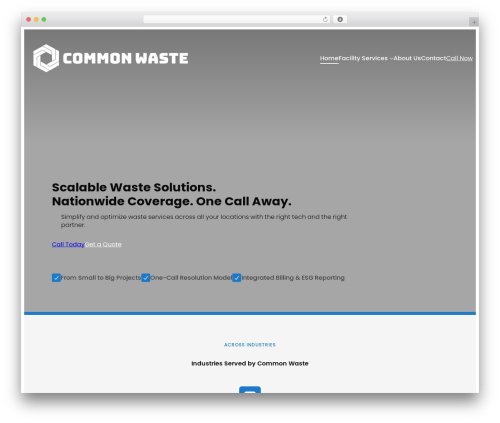
Task: Click the From Small to Big Projects text
Action: click(x=101, y=278)
